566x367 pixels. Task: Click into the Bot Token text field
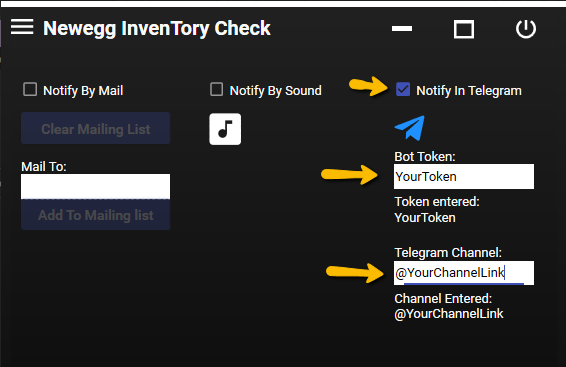(x=464, y=176)
